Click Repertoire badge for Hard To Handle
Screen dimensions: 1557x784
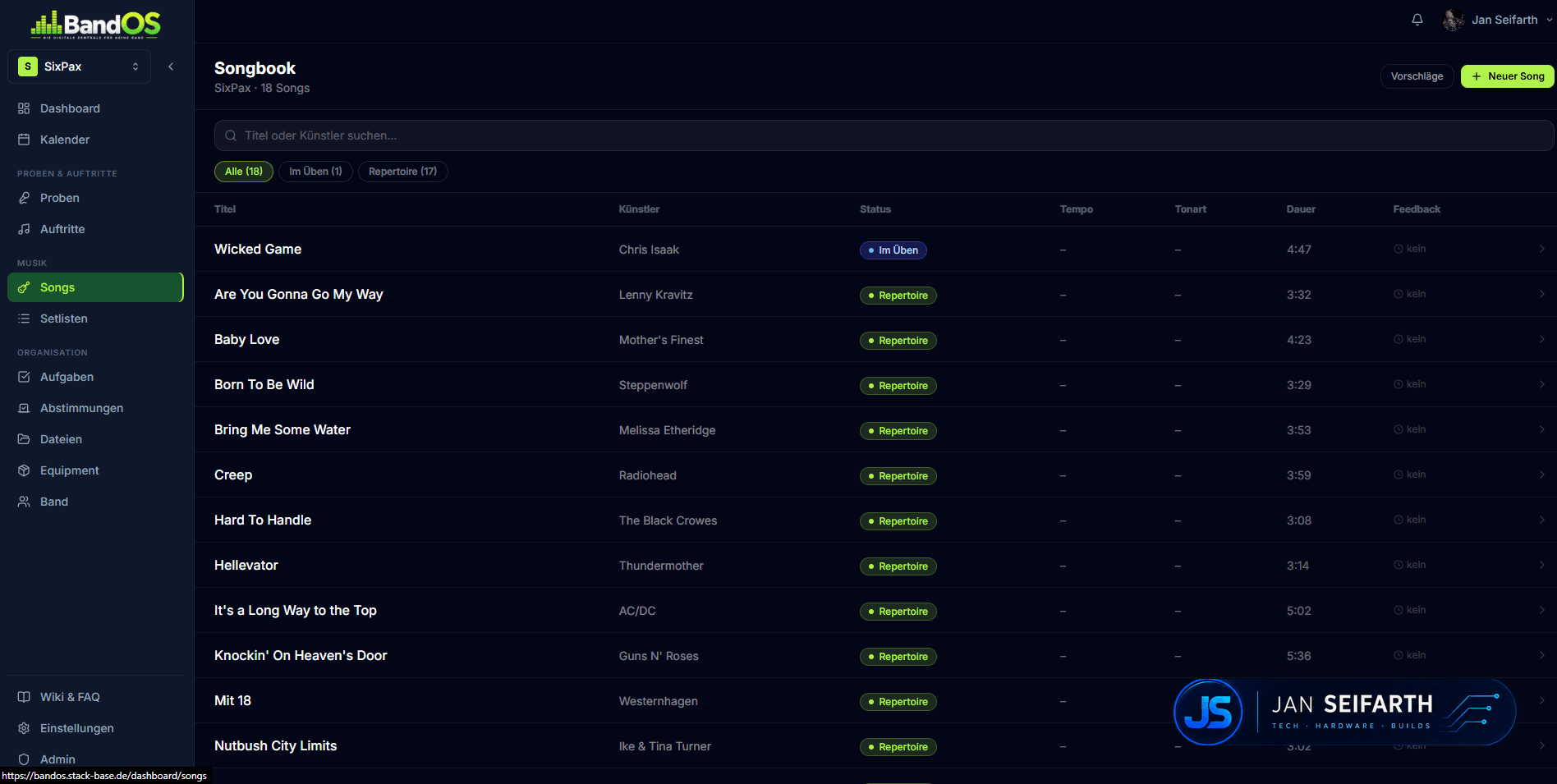click(x=898, y=521)
